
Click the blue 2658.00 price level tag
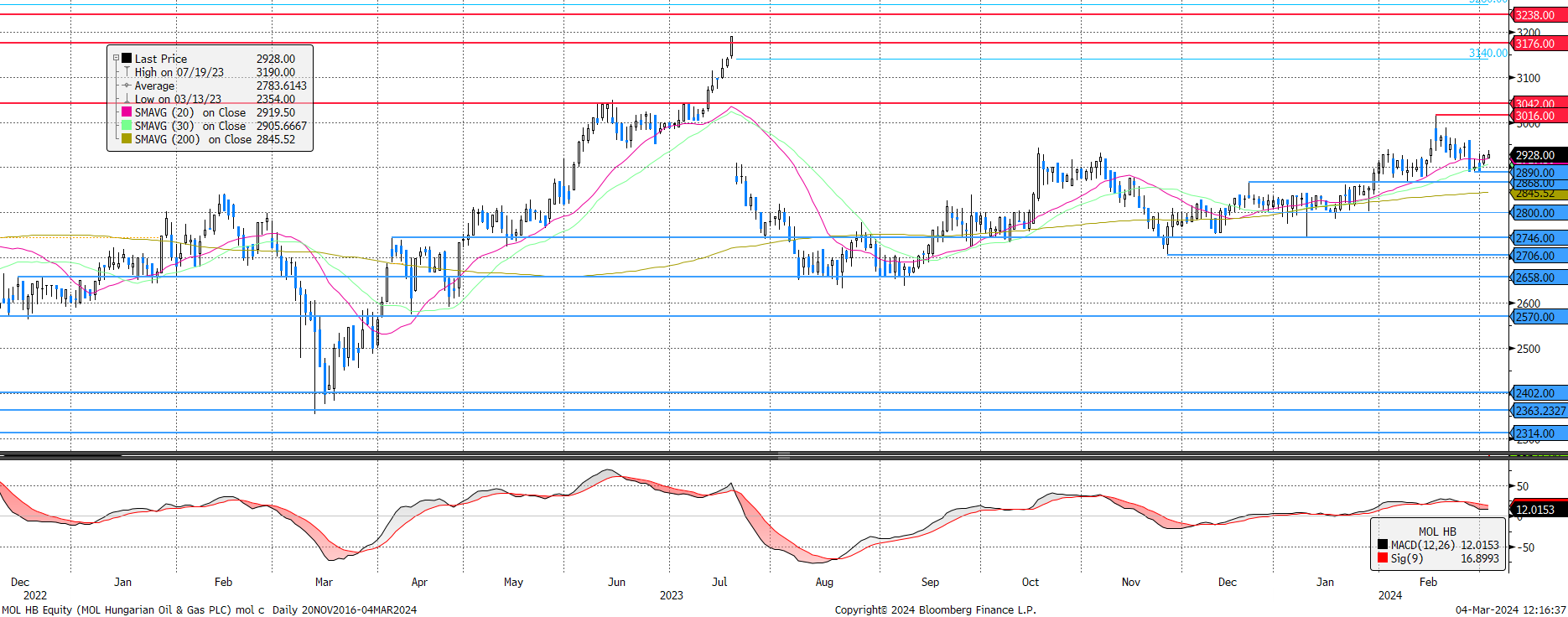(x=1538, y=277)
